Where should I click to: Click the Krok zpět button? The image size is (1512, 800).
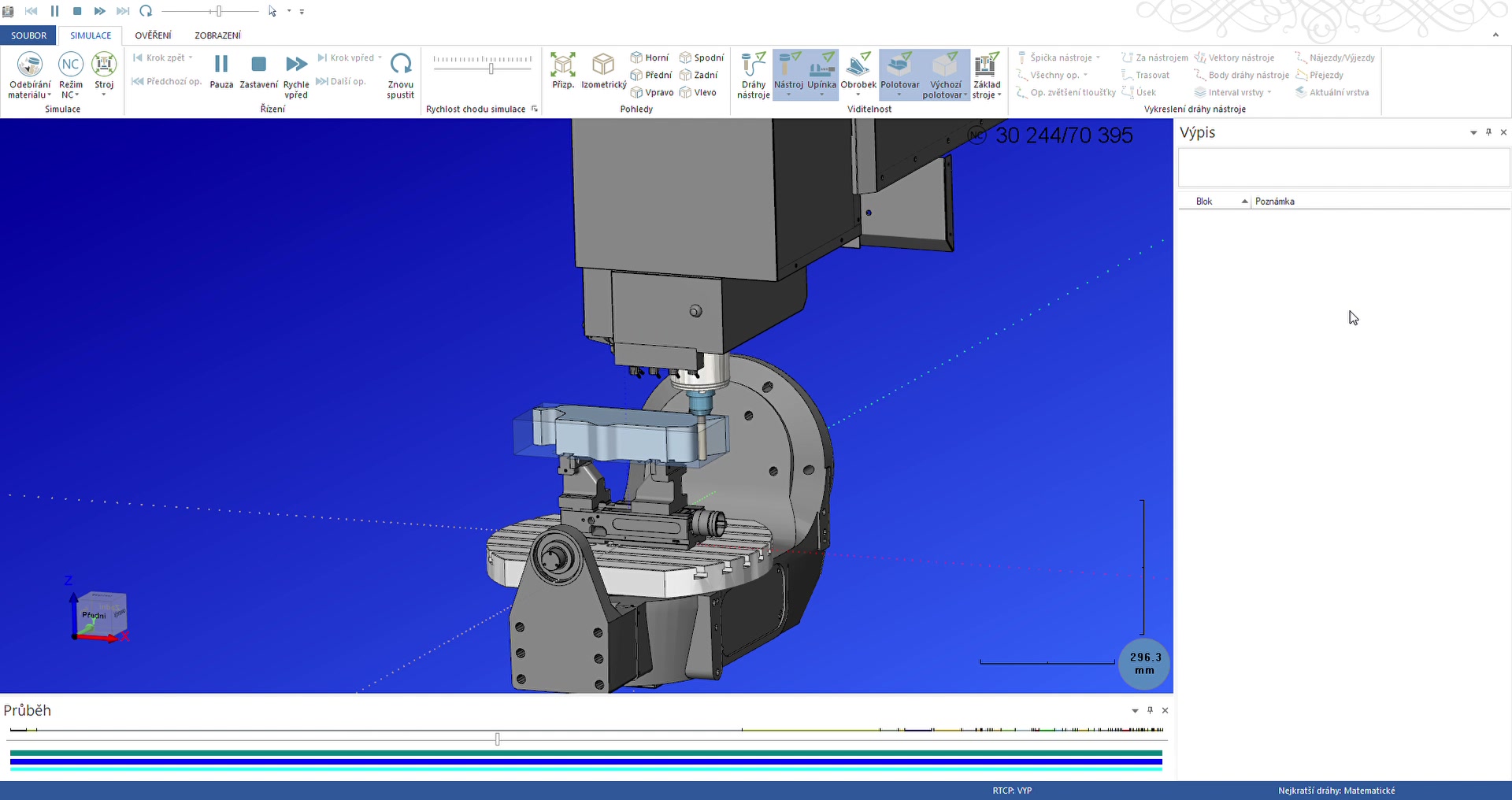159,57
